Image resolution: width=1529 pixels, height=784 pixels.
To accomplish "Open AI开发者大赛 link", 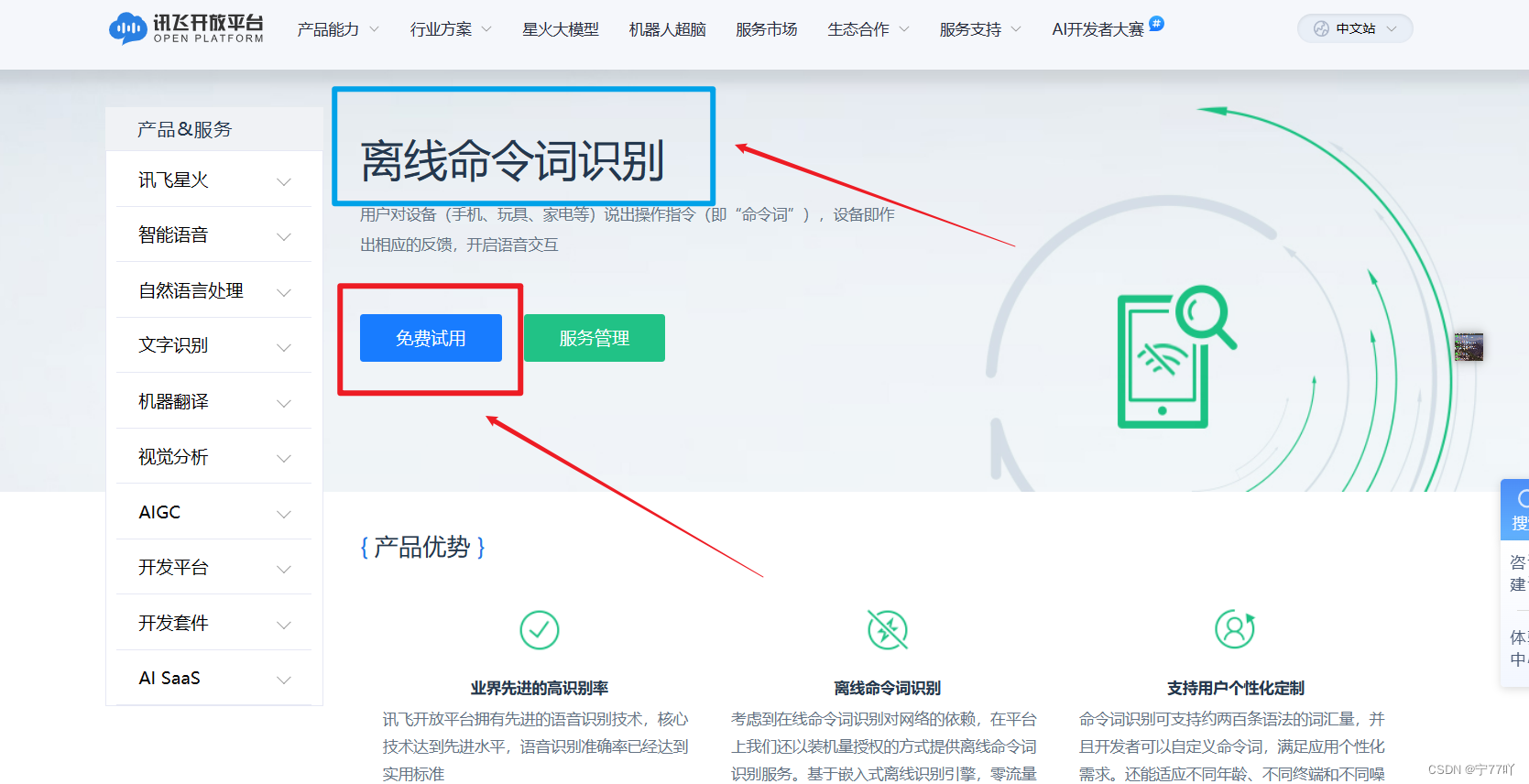I will pos(1098,29).
